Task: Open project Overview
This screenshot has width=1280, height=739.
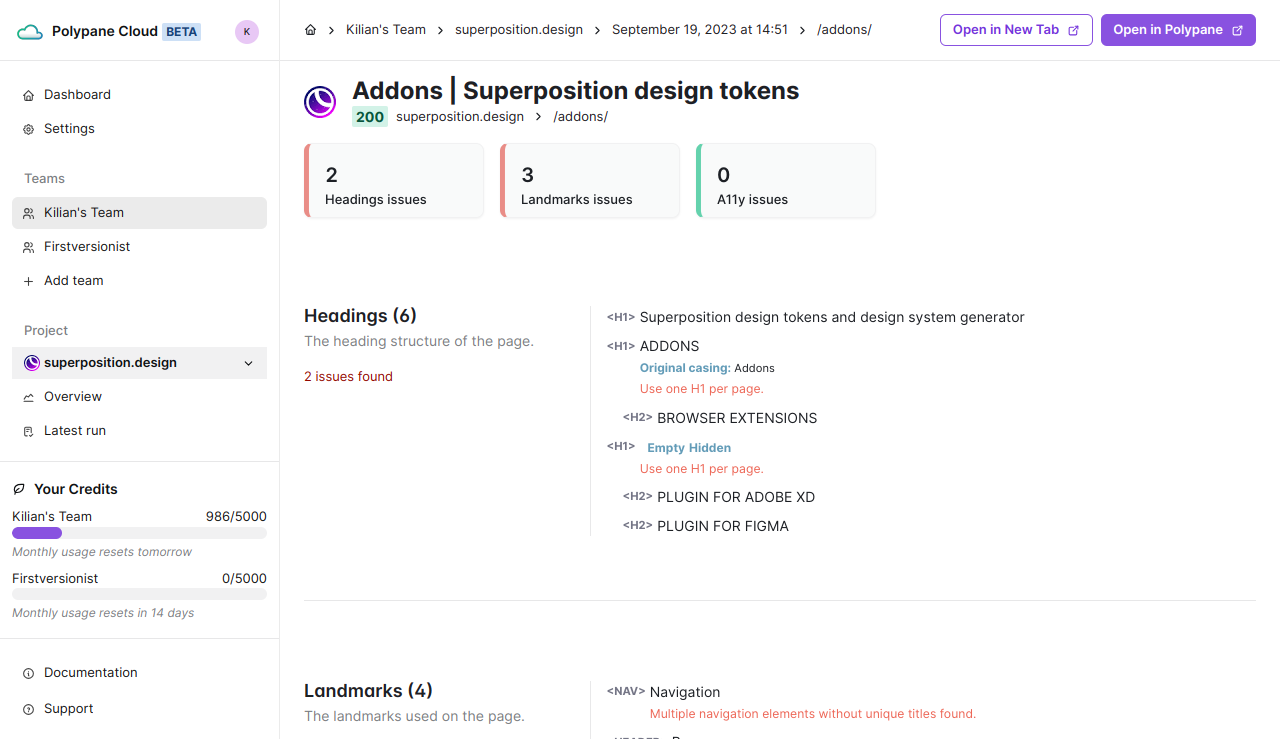Action: tap(140, 397)
